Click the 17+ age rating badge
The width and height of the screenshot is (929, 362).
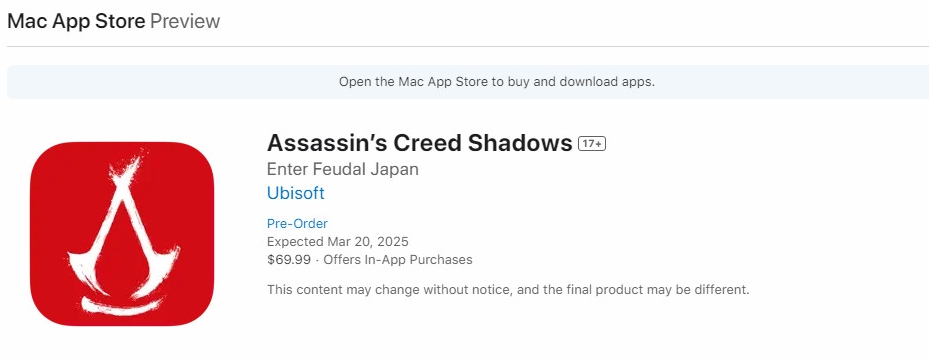pyautogui.click(x=592, y=144)
